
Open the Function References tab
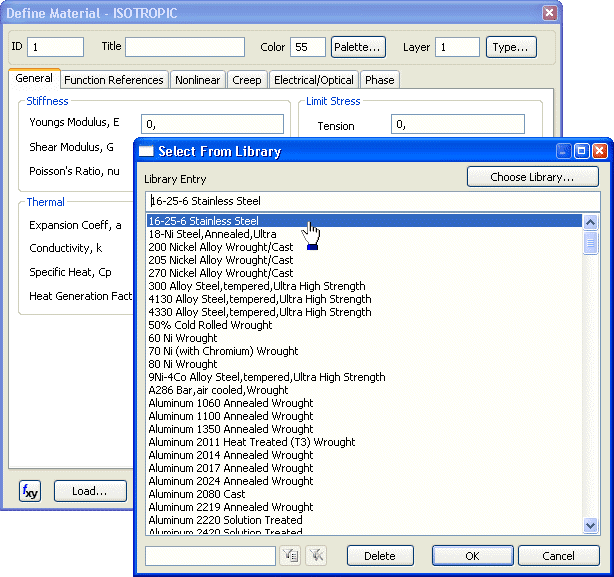point(113,80)
